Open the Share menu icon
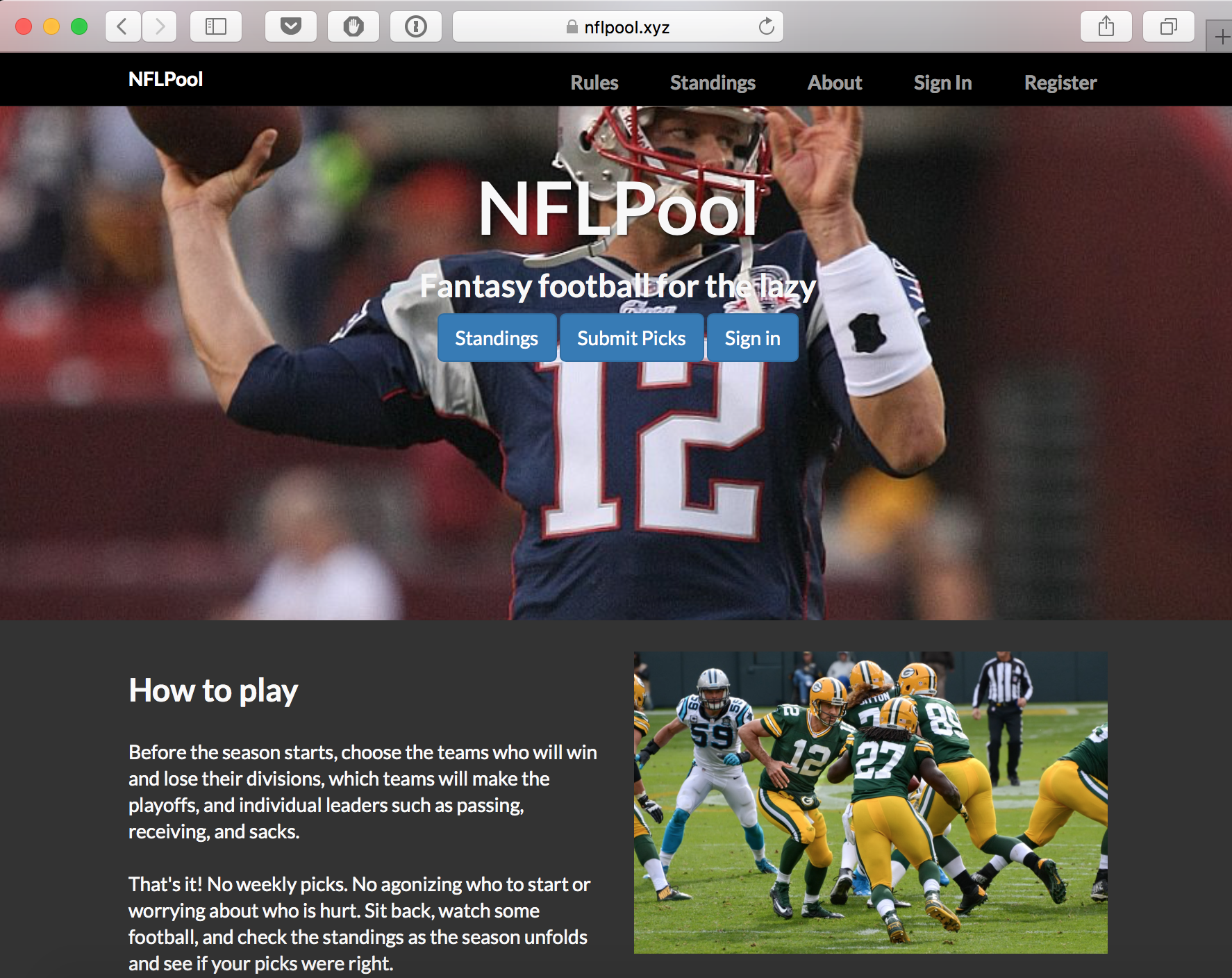Screen dimensions: 1232x978 1106,26
